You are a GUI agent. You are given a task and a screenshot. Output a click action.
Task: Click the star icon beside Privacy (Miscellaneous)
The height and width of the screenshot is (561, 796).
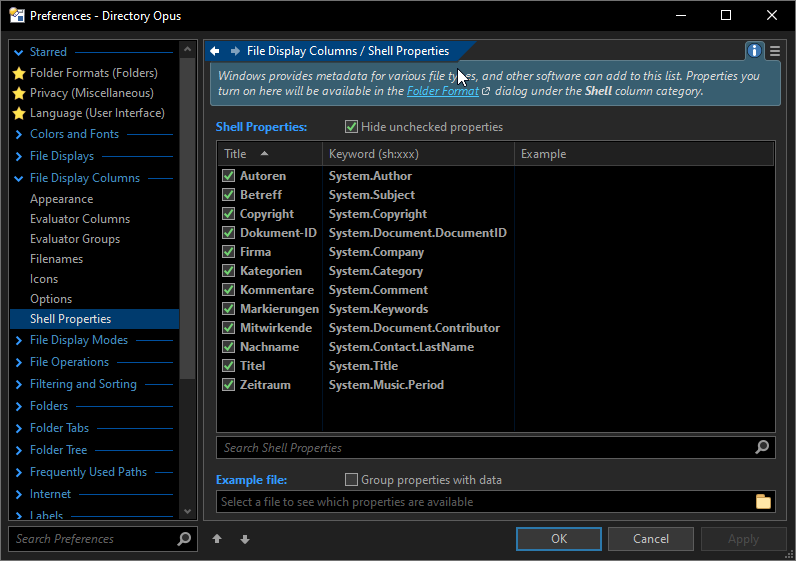[19, 93]
